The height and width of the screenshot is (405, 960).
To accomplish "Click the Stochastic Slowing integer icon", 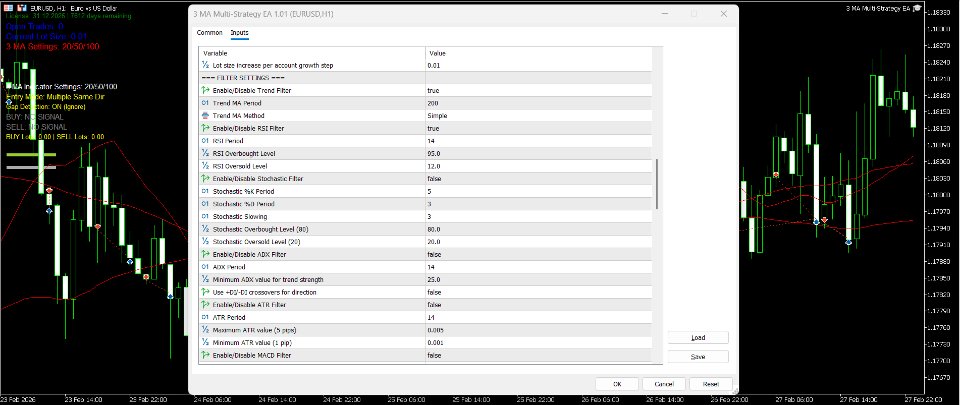I will coord(205,217).
